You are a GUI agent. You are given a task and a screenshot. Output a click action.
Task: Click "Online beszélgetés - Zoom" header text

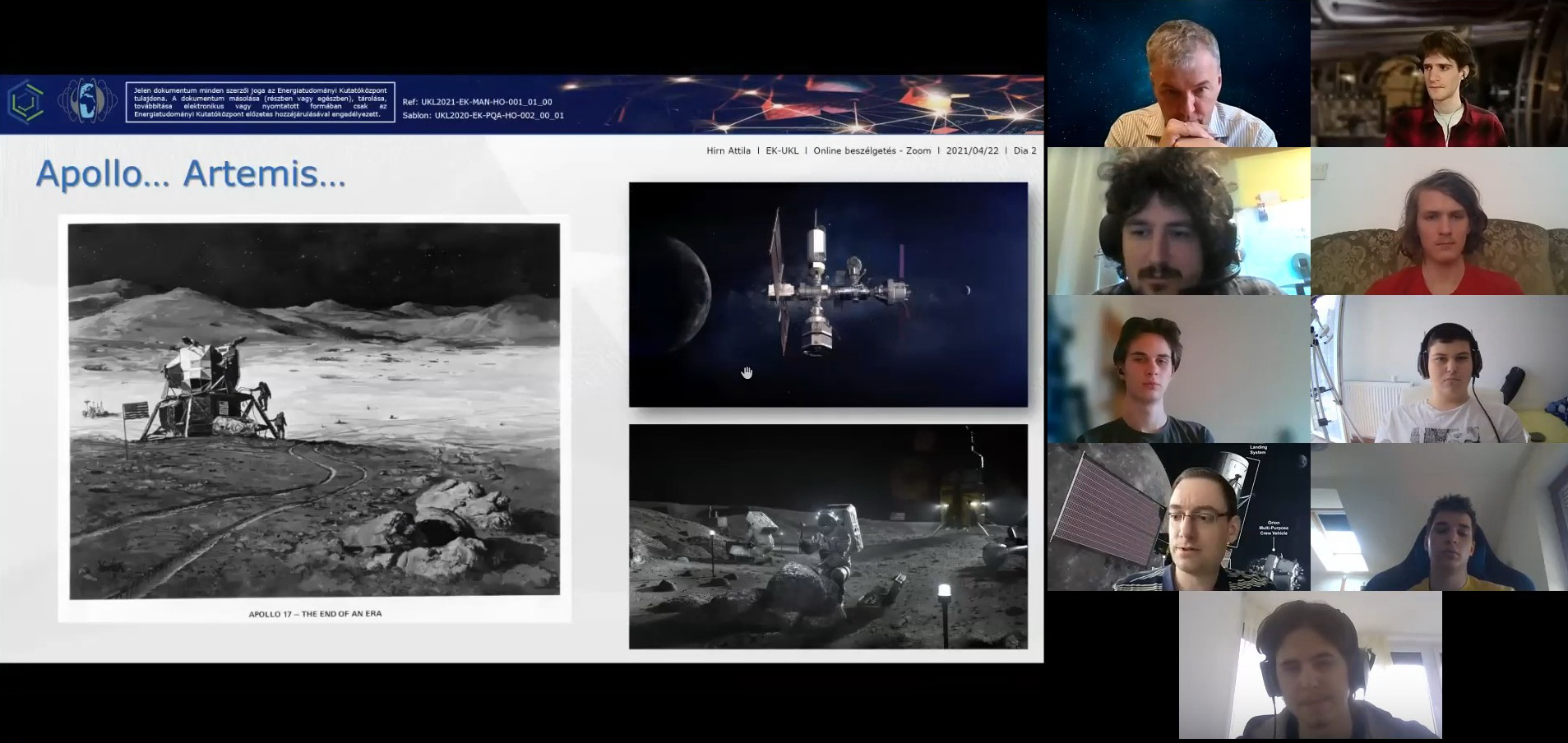click(872, 151)
